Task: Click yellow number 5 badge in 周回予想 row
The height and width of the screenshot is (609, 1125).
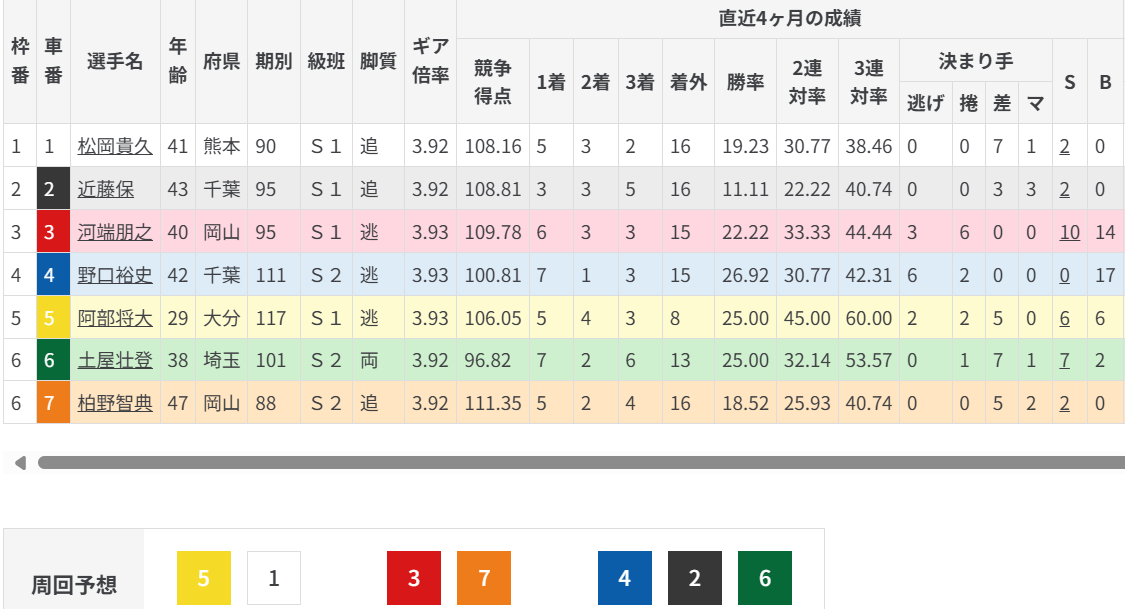Action: tap(203, 578)
